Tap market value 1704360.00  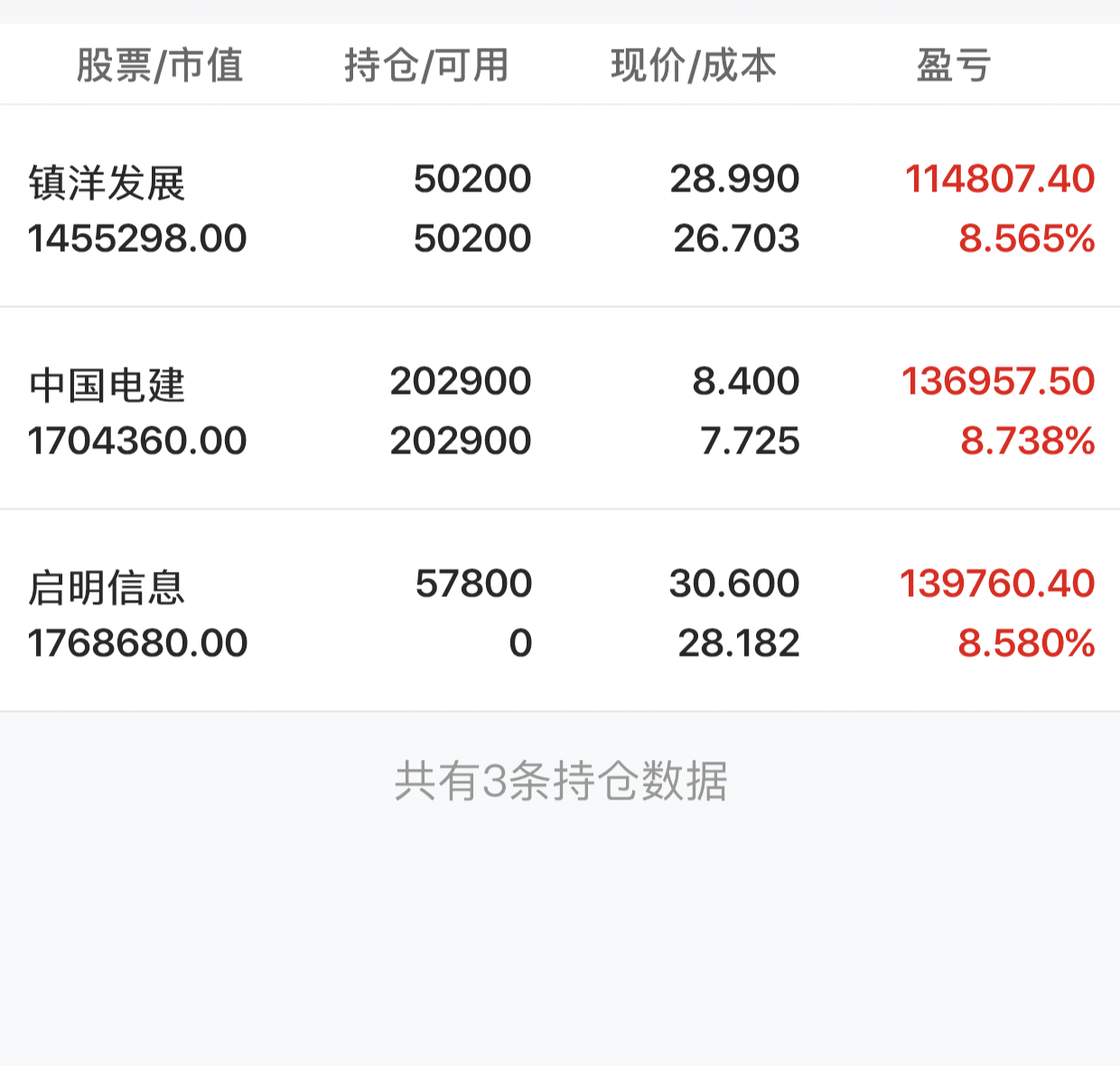[137, 441]
